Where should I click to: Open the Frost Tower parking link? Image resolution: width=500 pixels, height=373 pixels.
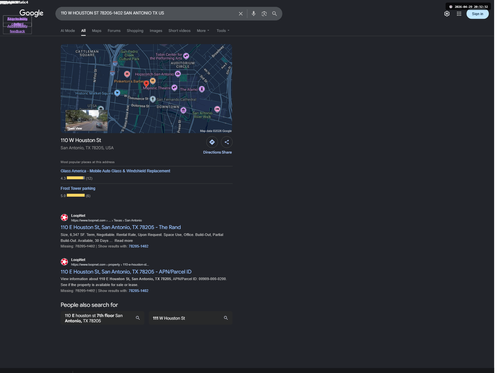click(x=78, y=188)
